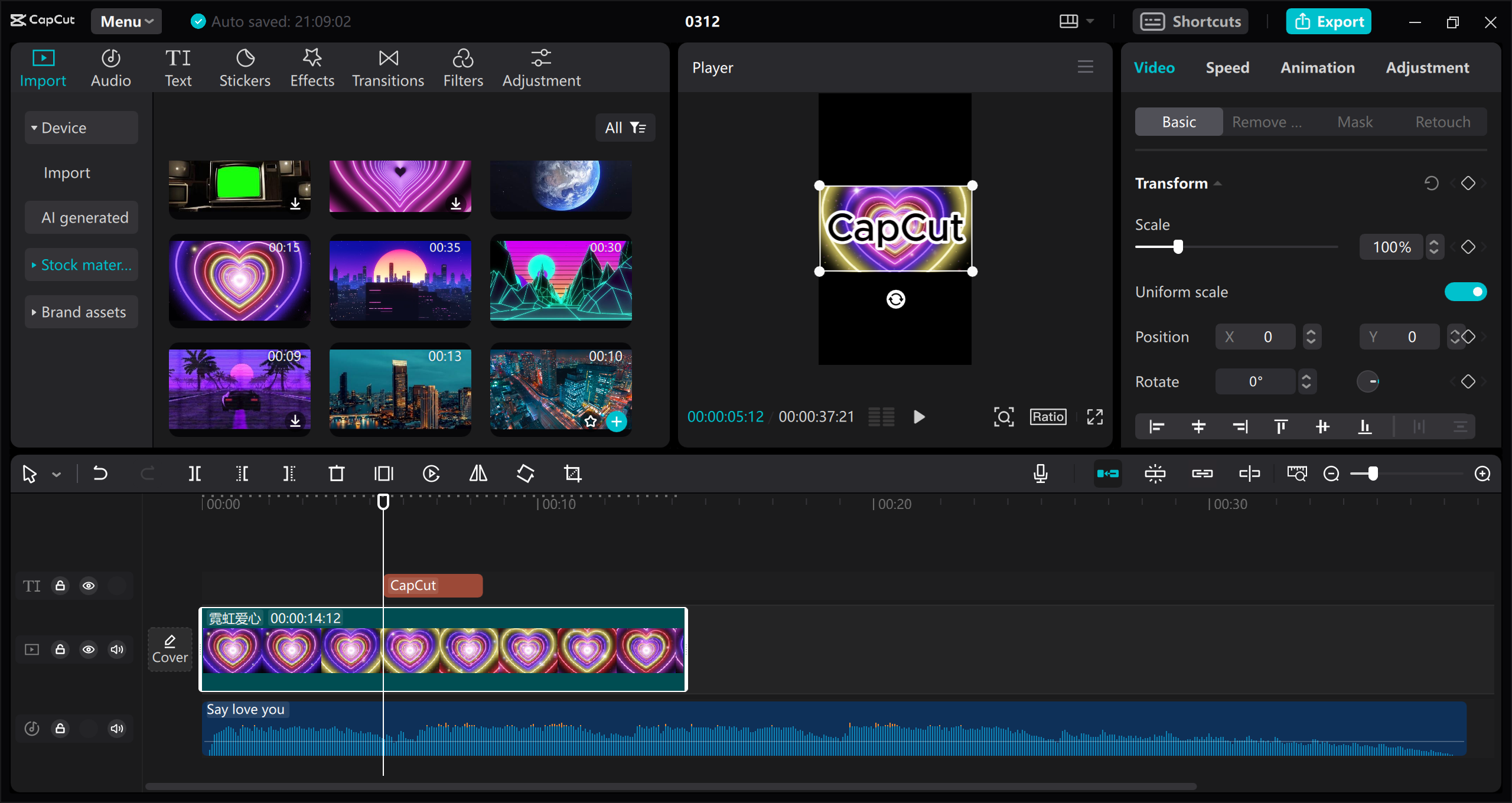The width and height of the screenshot is (1512, 803).
Task: Expand the Brand assets section
Action: [x=81, y=311]
